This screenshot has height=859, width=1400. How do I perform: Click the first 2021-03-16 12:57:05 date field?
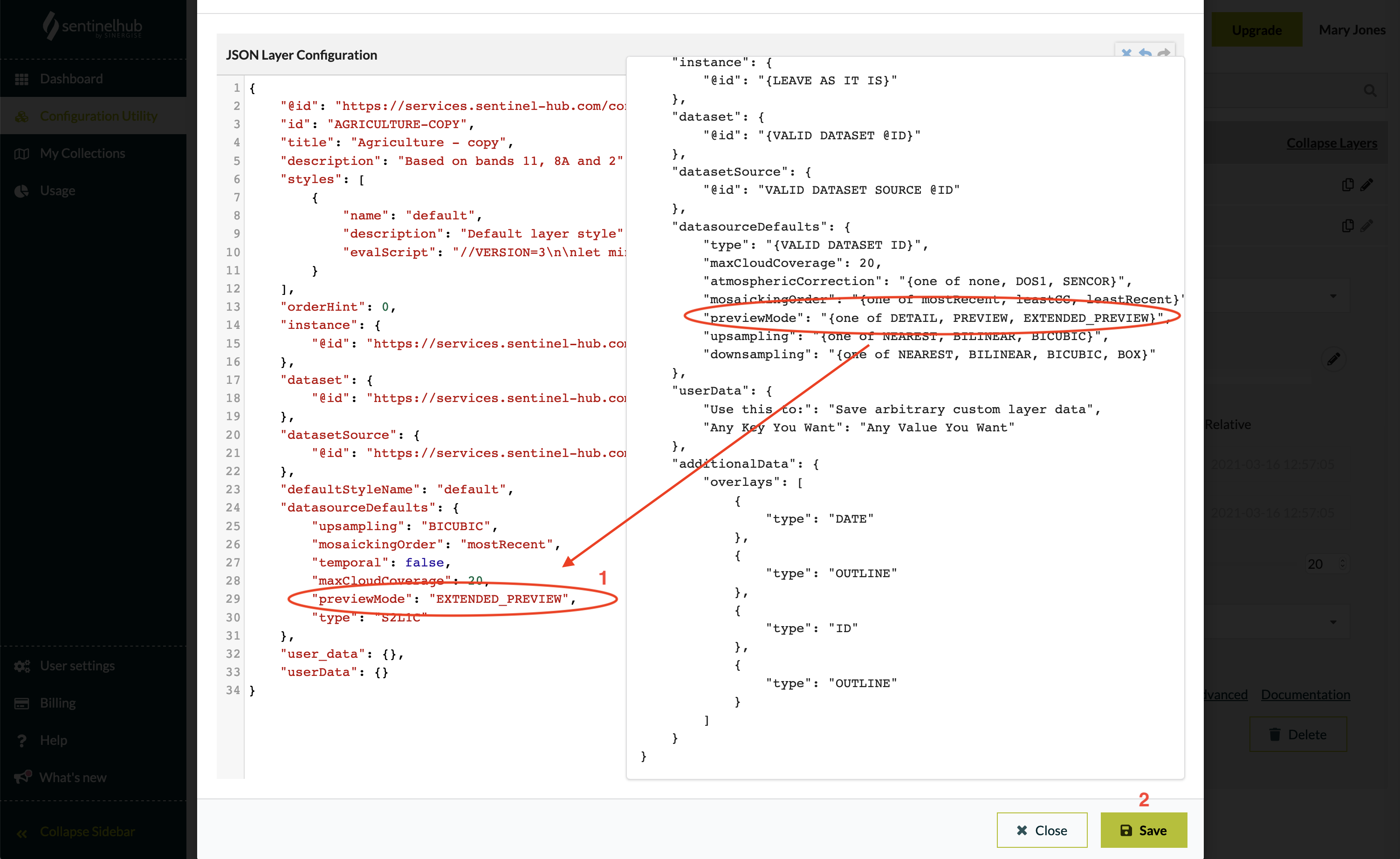pos(1272,465)
